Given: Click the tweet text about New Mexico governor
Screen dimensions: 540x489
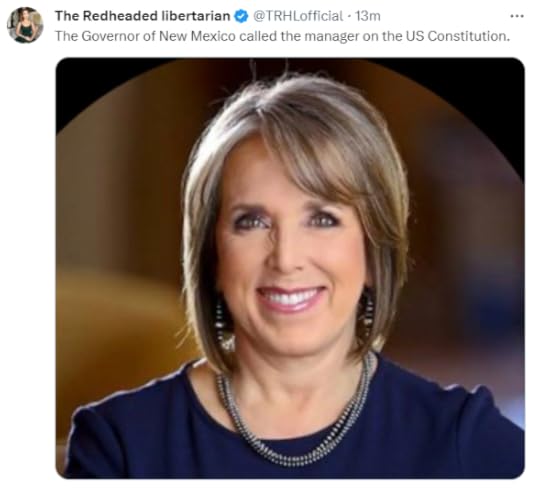Looking at the screenshot, I should tap(282, 36).
